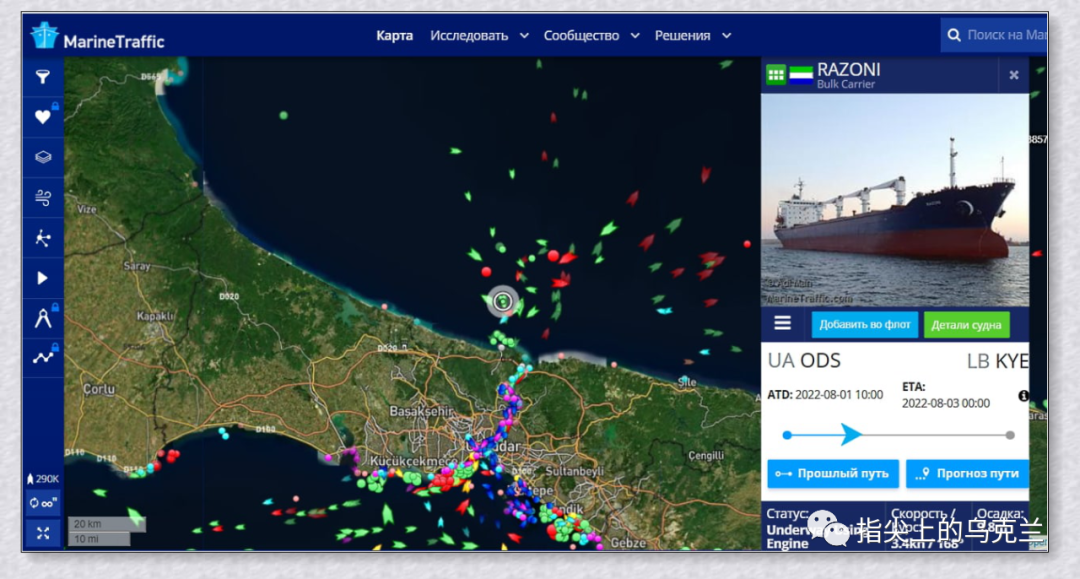Image resolution: width=1080 pixels, height=579 pixels.
Task: Open the density maps network icon
Action: 43,238
